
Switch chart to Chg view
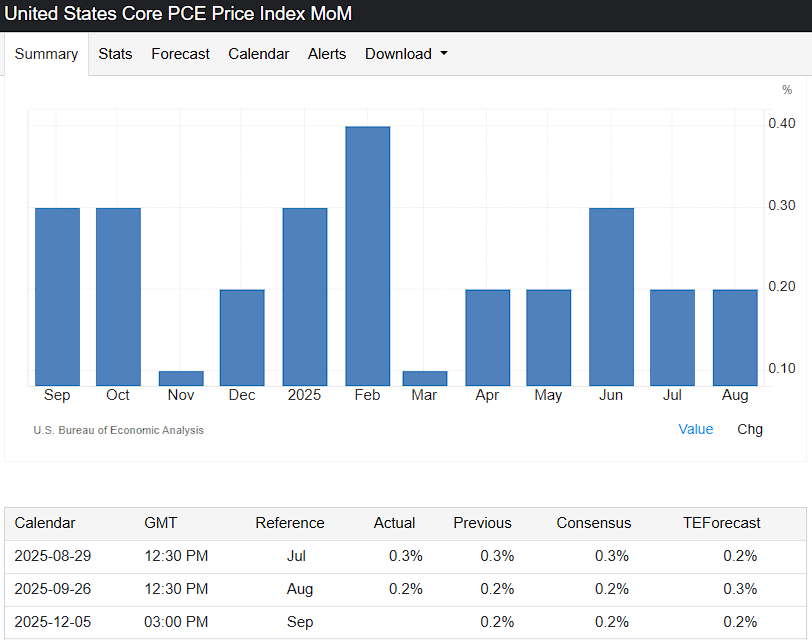749,429
